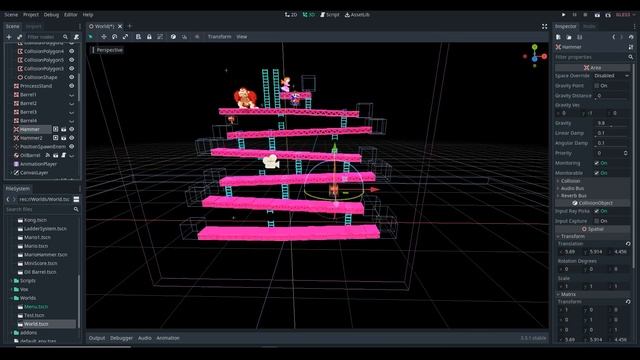Stop the running scene

585,15
